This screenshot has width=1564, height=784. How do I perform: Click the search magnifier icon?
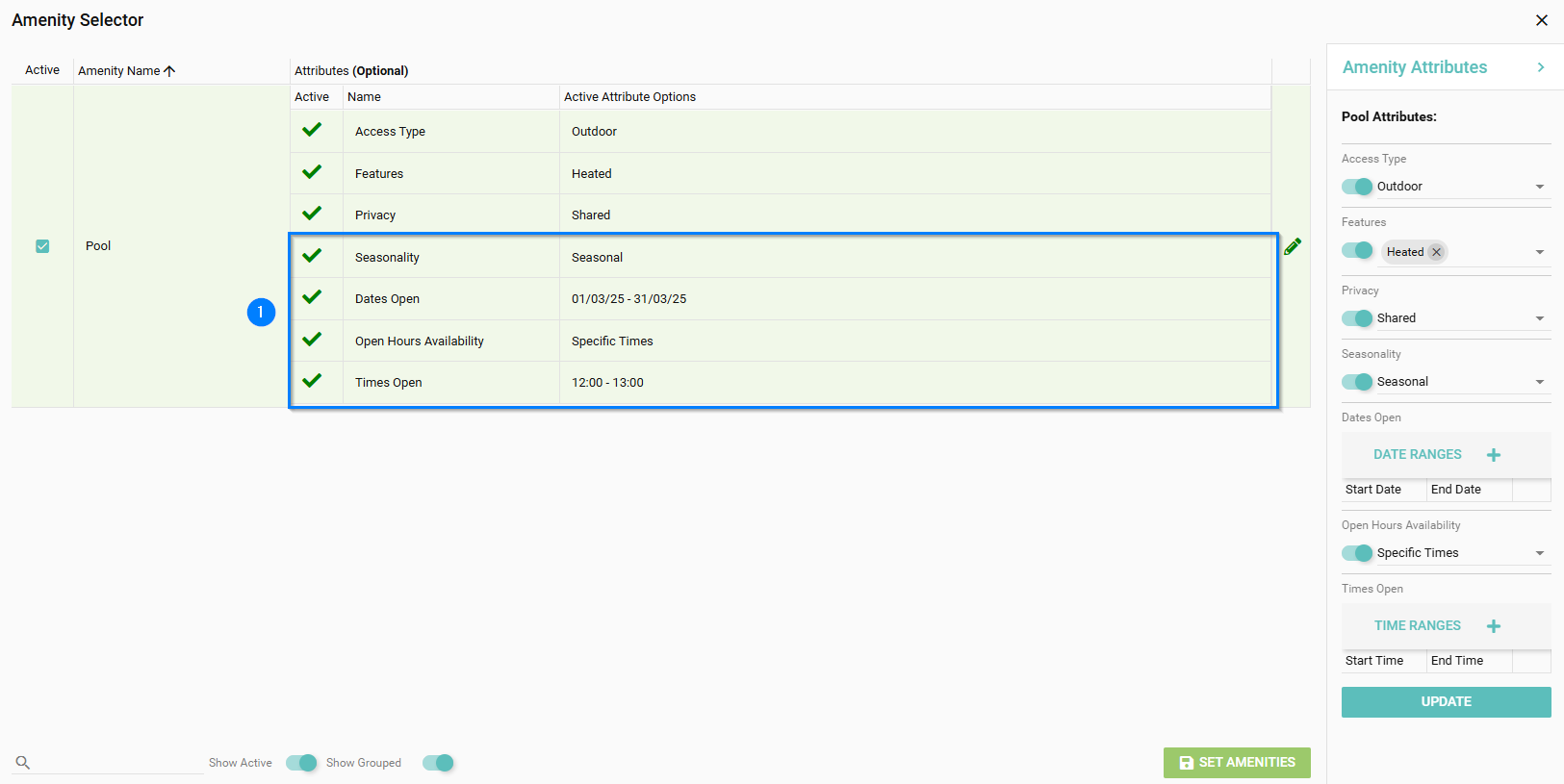tap(23, 762)
